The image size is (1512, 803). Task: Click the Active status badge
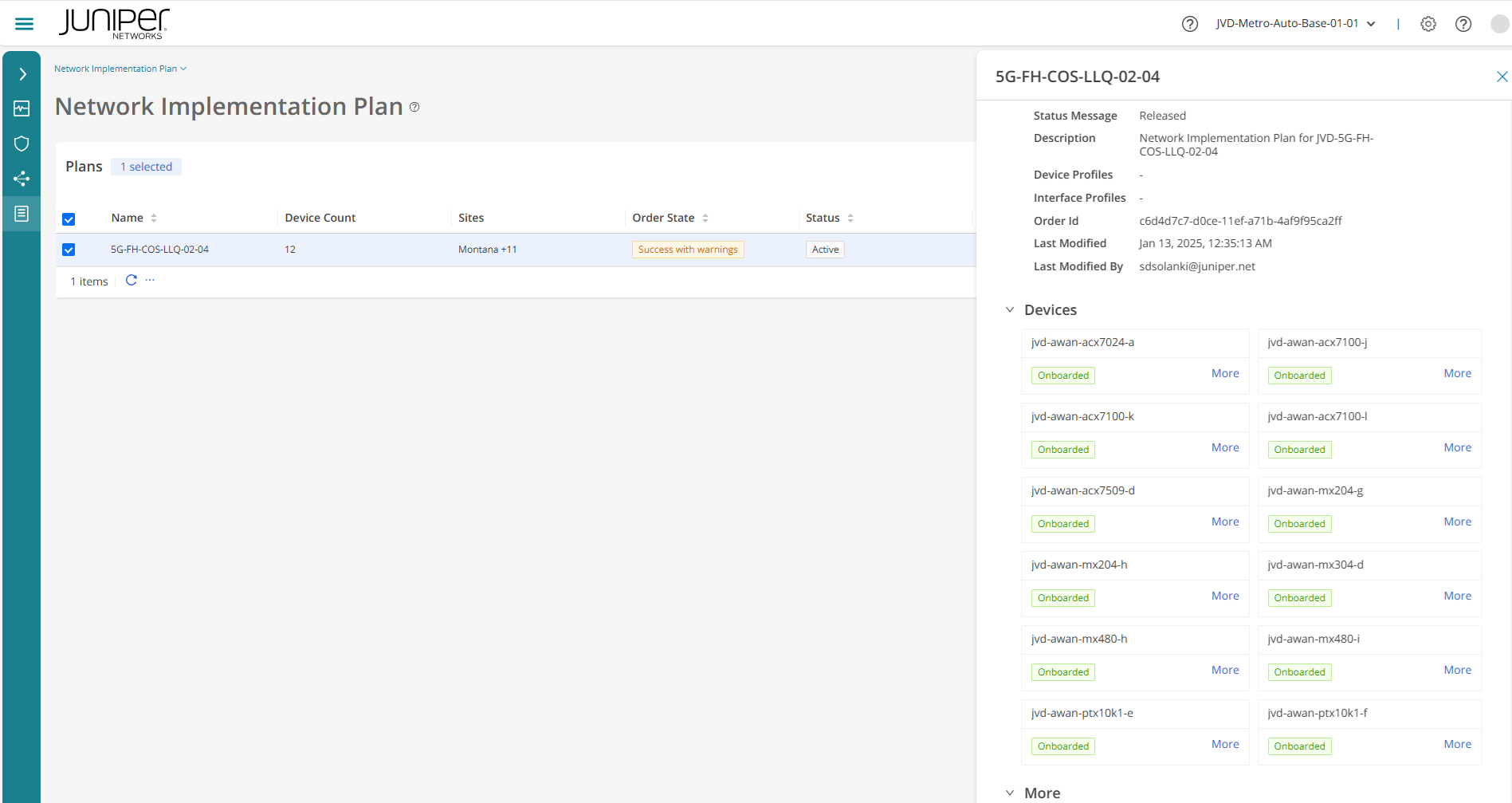pos(825,250)
